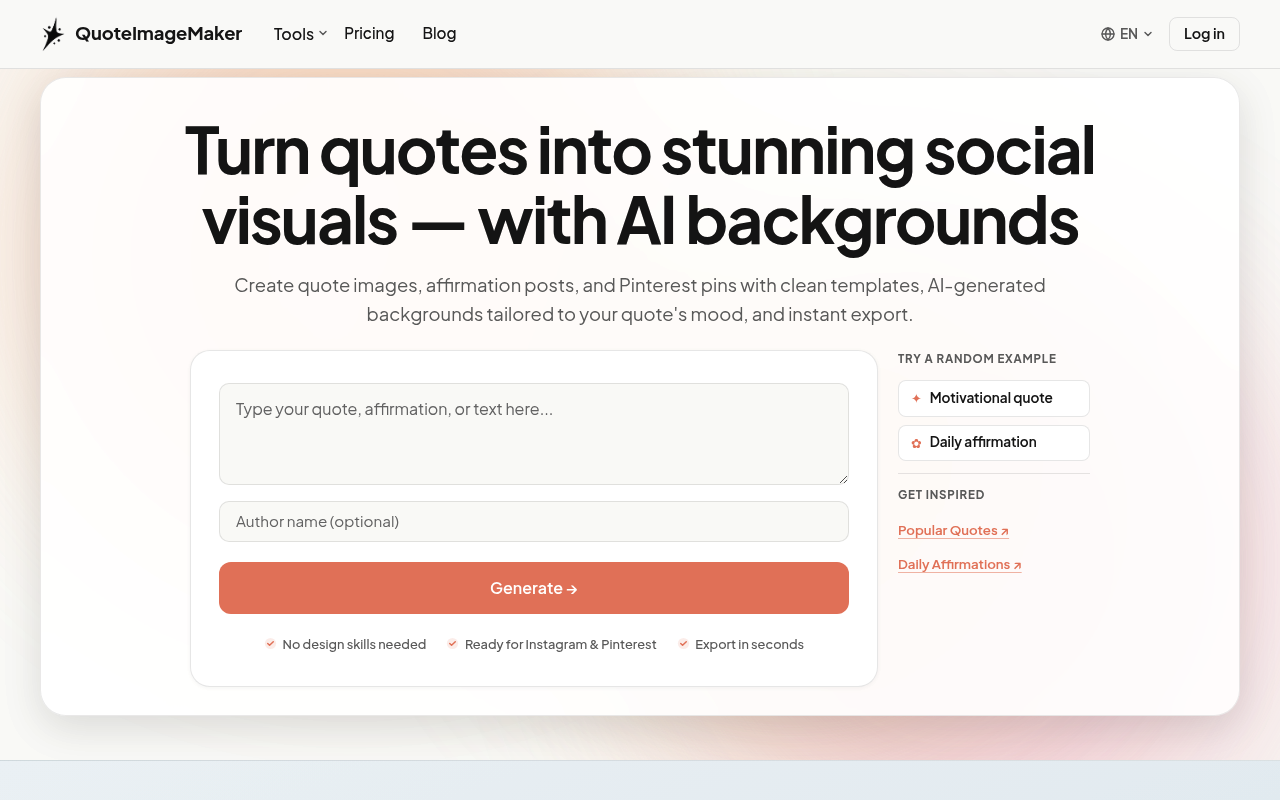Click the QuoteImageMaker spark logo icon

click(x=53, y=33)
